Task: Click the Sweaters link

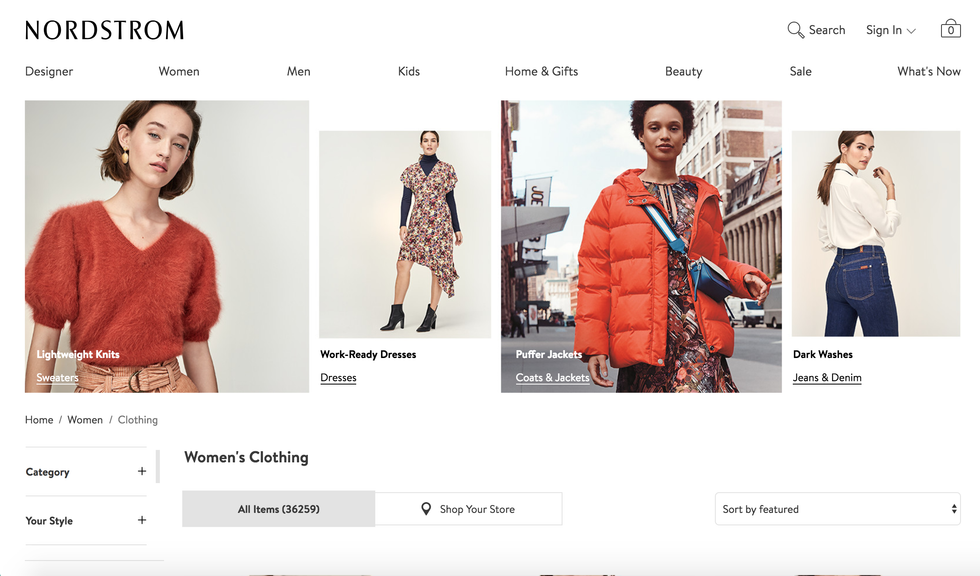Action: tap(57, 378)
